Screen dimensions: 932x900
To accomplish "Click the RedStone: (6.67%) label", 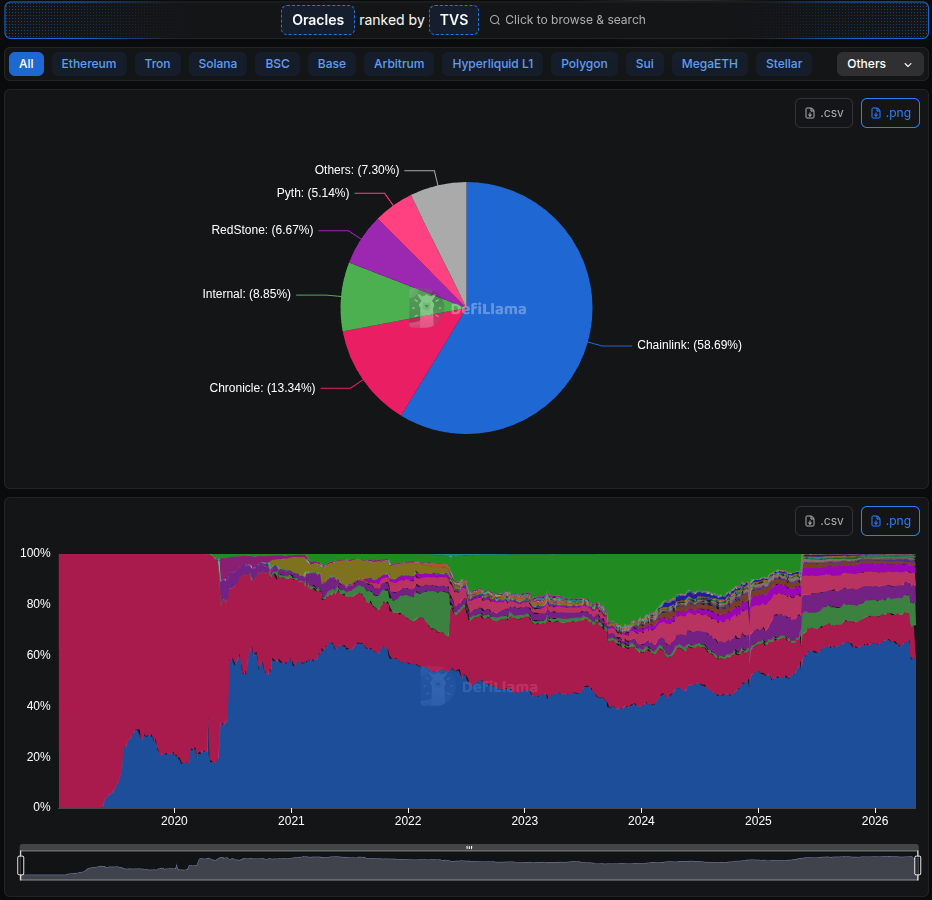I will pyautogui.click(x=262, y=229).
